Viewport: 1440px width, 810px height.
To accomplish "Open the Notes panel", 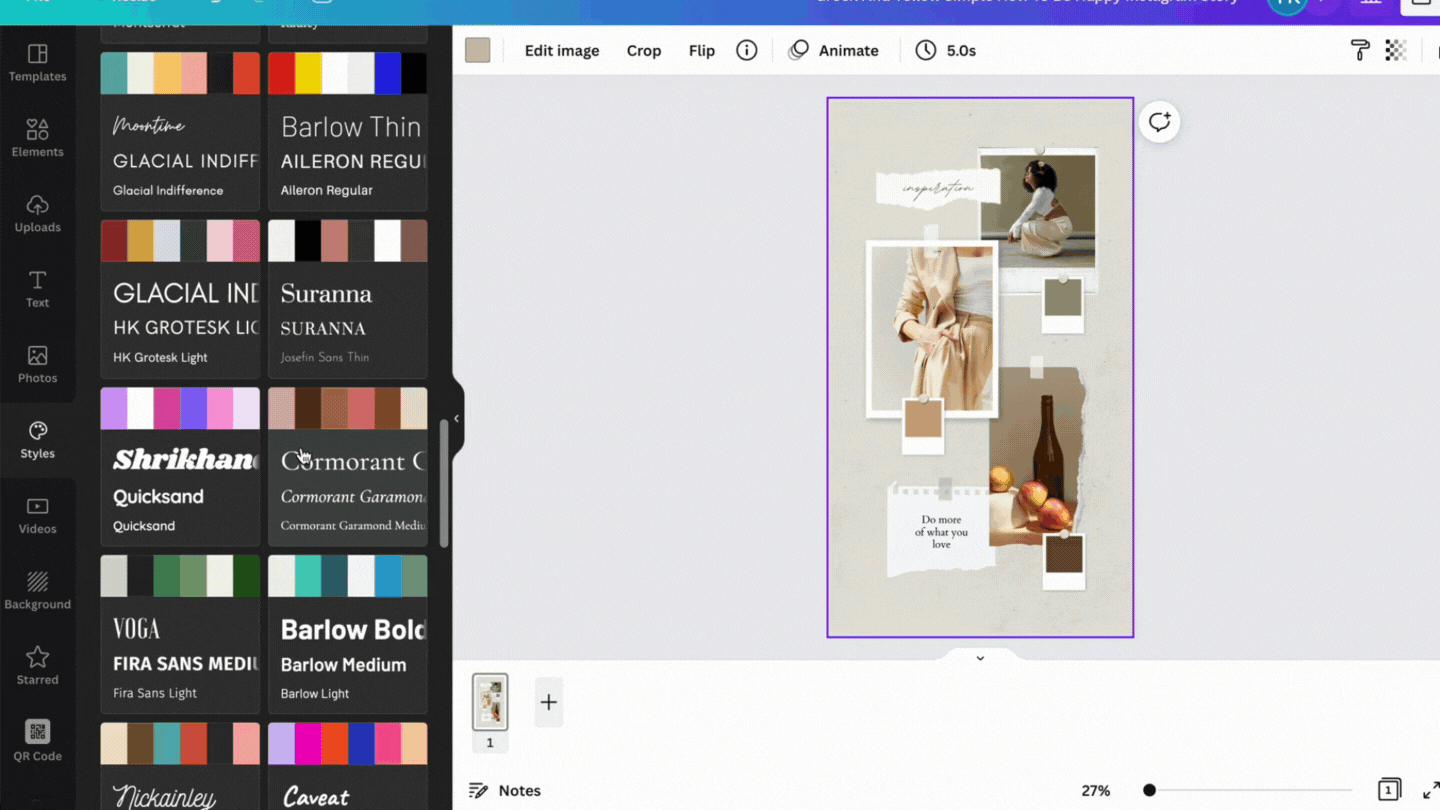I will click(505, 790).
